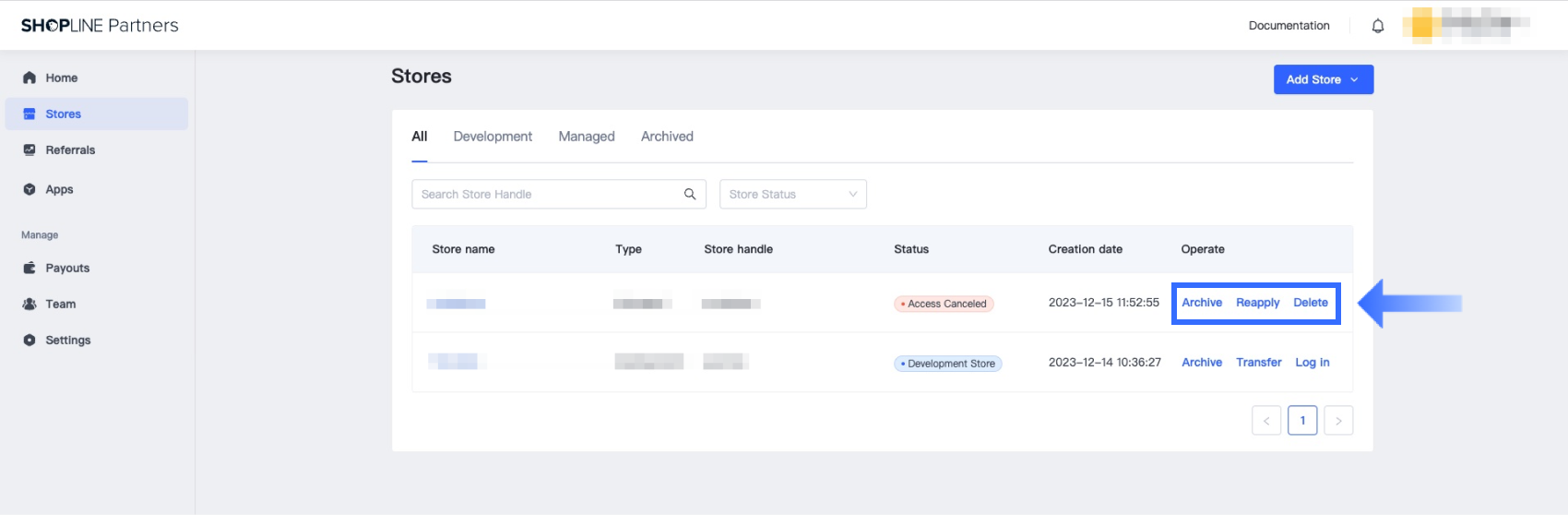Click the Team people icon
The image size is (1568, 515).
[x=30, y=304]
